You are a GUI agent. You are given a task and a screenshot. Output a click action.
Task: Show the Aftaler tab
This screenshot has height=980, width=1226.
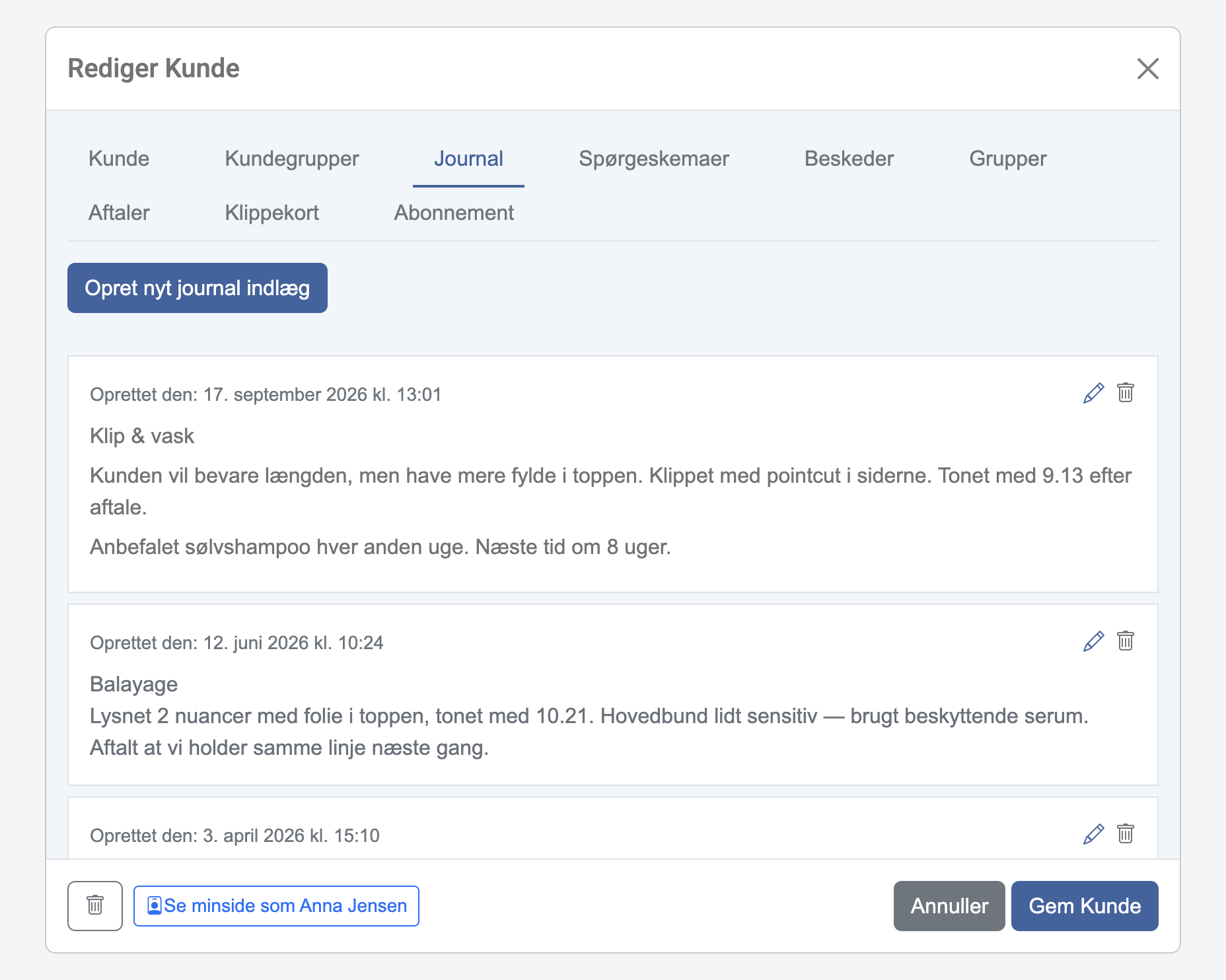tap(119, 213)
